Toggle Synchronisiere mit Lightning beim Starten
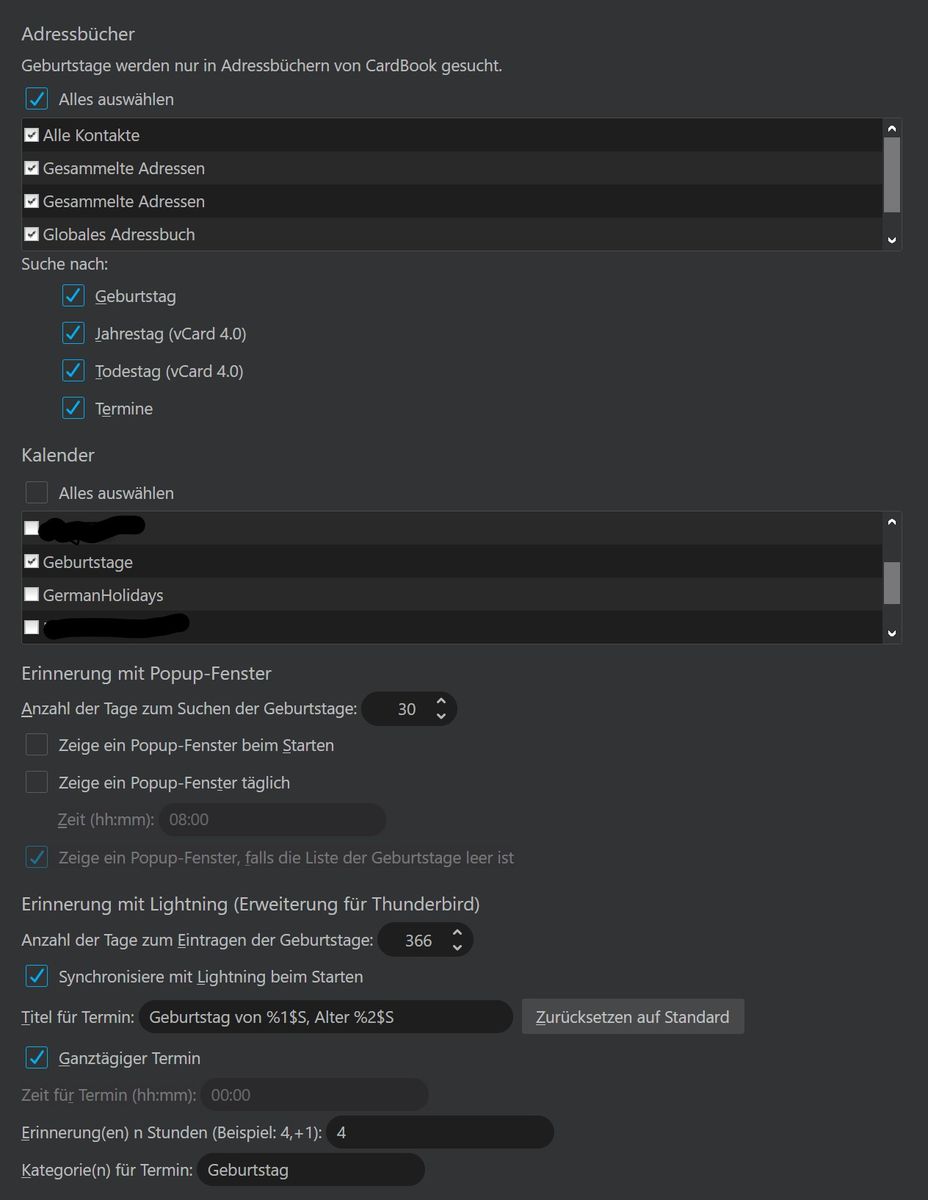Viewport: 928px width, 1200px height. (x=37, y=976)
